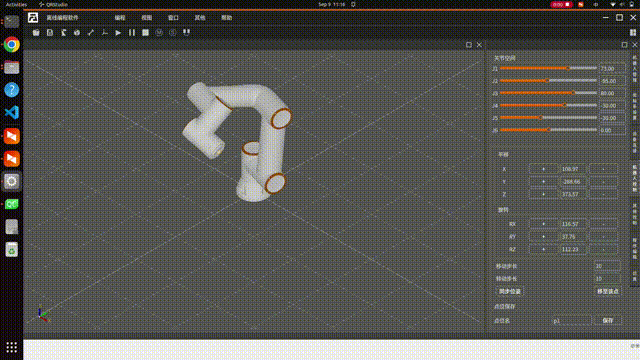This screenshot has width=640, height=360.
Task: Open Visual Studio Code from the Ubuntu dock
Action: tap(11, 112)
